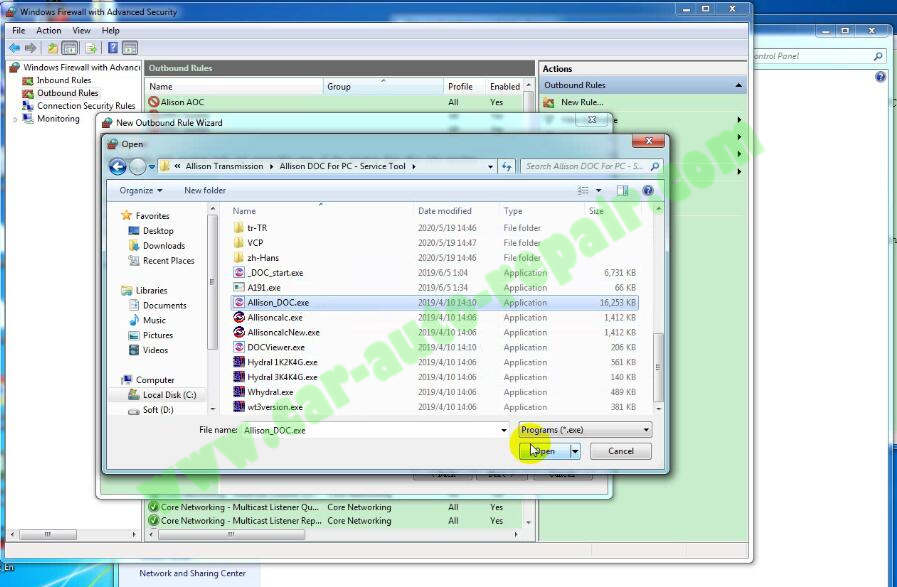The image size is (897, 587).
Task: Select wt3version.exe file
Action: tap(275, 407)
